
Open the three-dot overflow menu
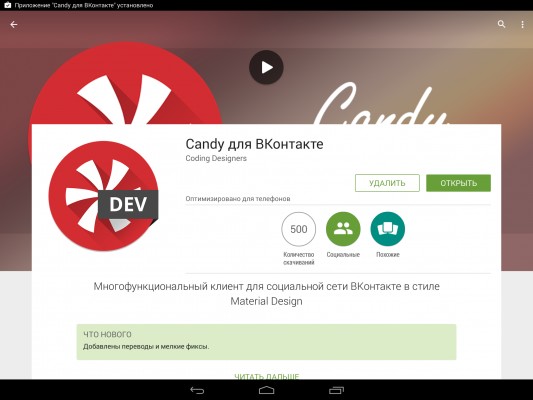pos(522,24)
